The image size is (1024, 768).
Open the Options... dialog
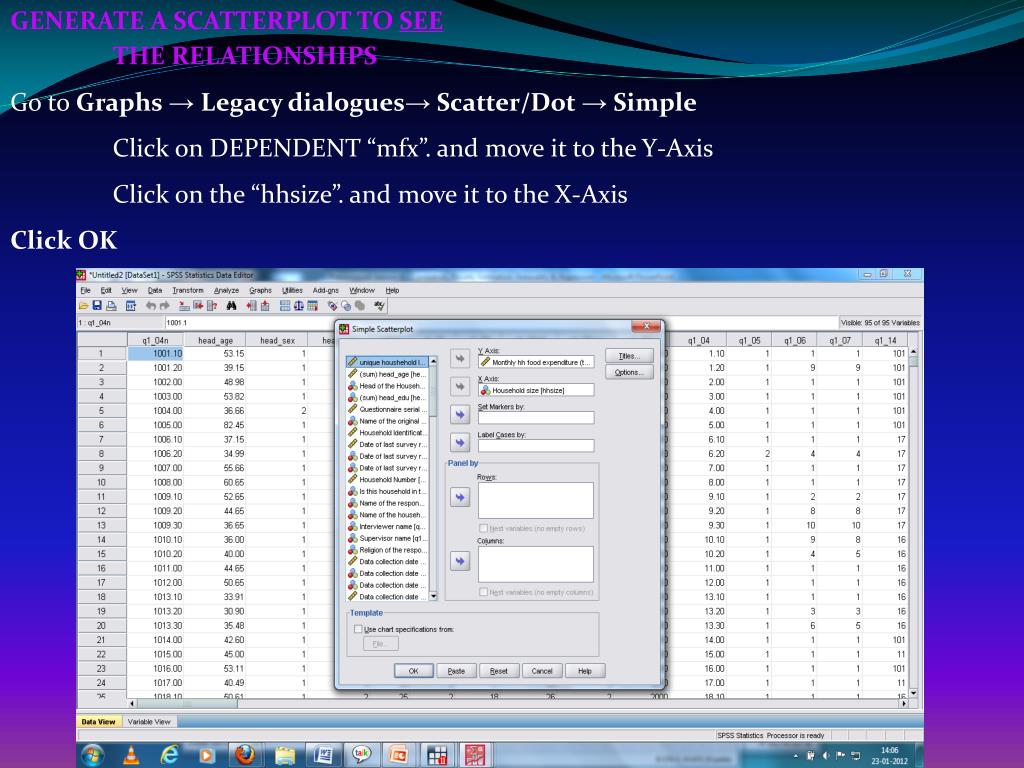[x=630, y=372]
